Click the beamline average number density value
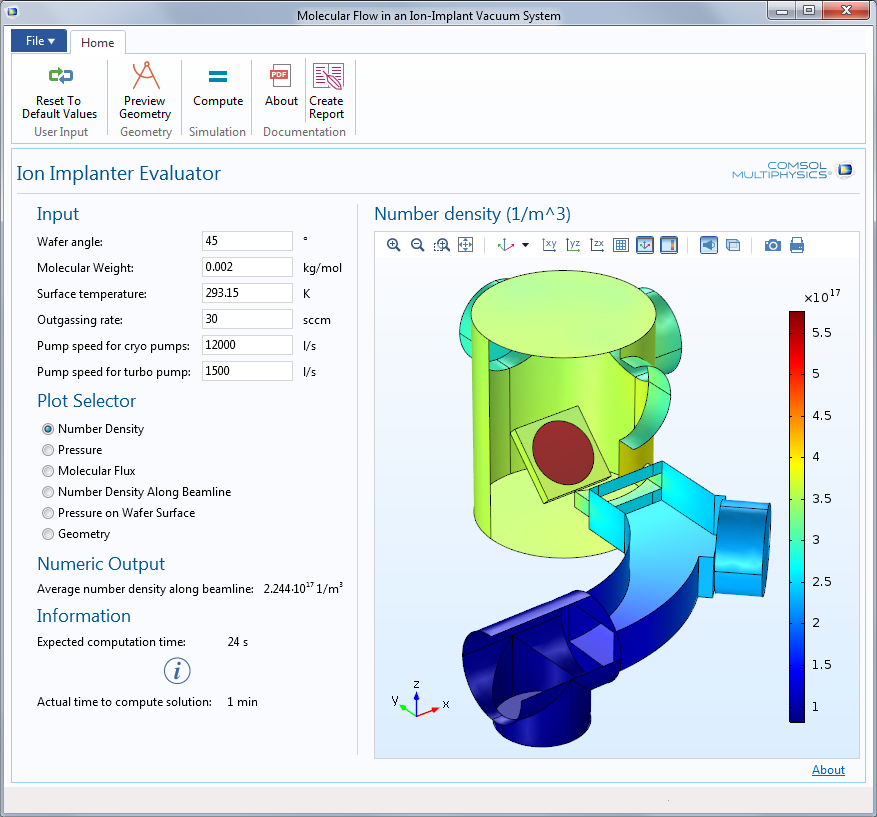The image size is (877, 817). (303, 588)
